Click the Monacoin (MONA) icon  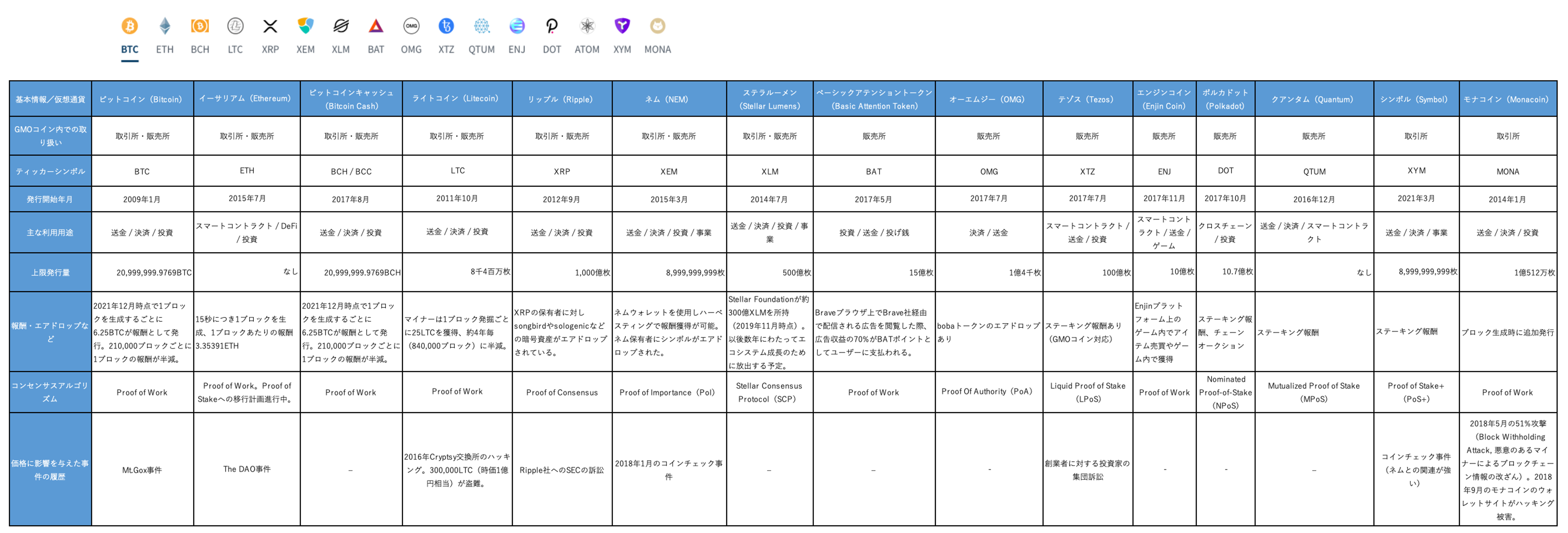tap(657, 26)
